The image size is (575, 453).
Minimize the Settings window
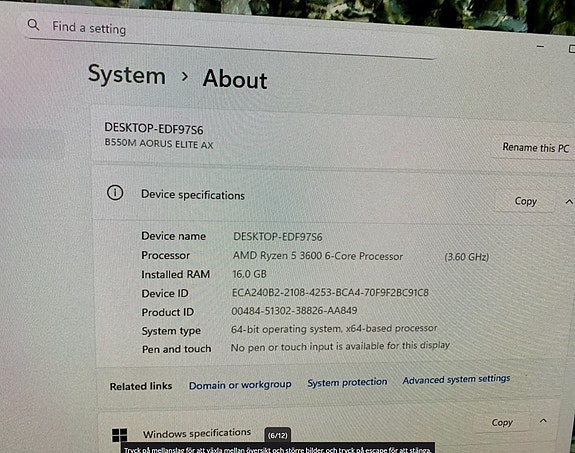[540, 46]
